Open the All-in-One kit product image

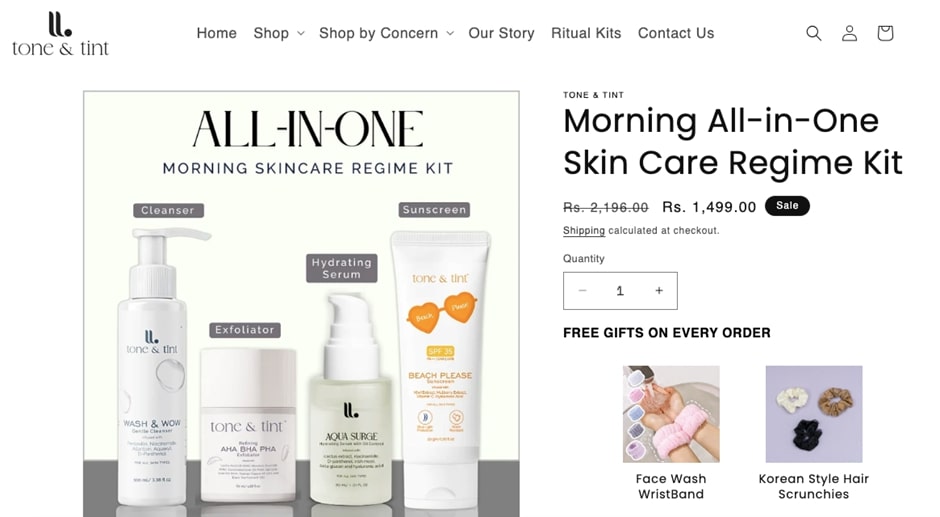click(x=302, y=303)
